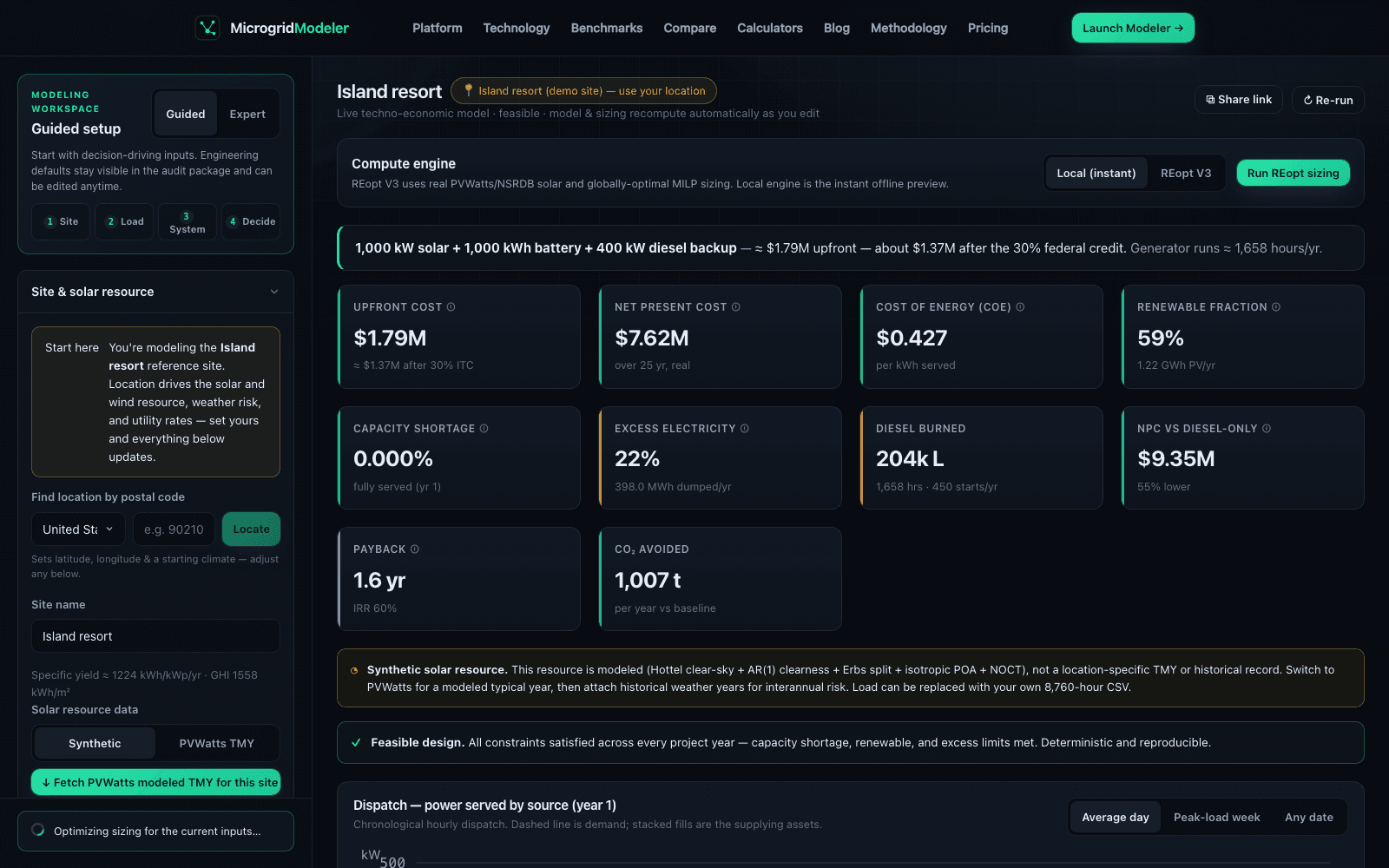
Task: Show Peak-load week dispatch view
Action: pos(1217,818)
